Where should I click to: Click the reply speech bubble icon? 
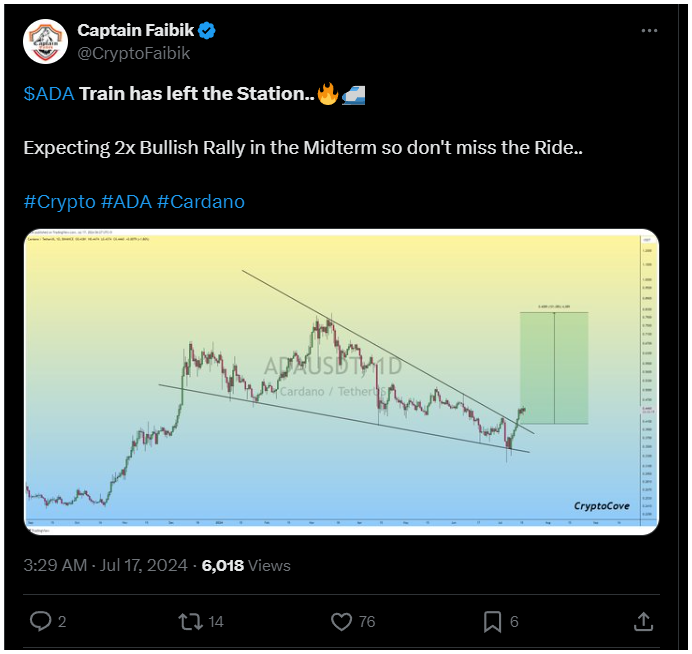[x=40, y=621]
